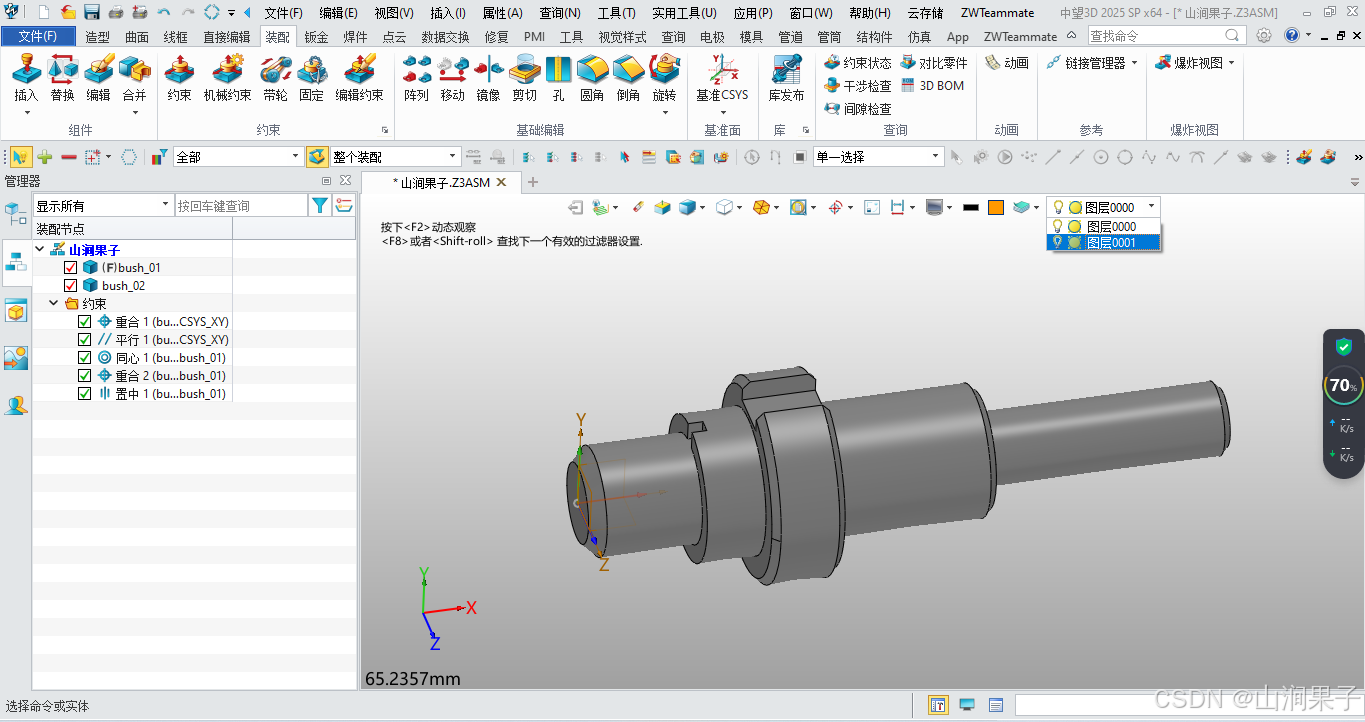1365x722 pixels.
Task: Open the 文件(F) menu in the title bar
Action: coord(283,13)
